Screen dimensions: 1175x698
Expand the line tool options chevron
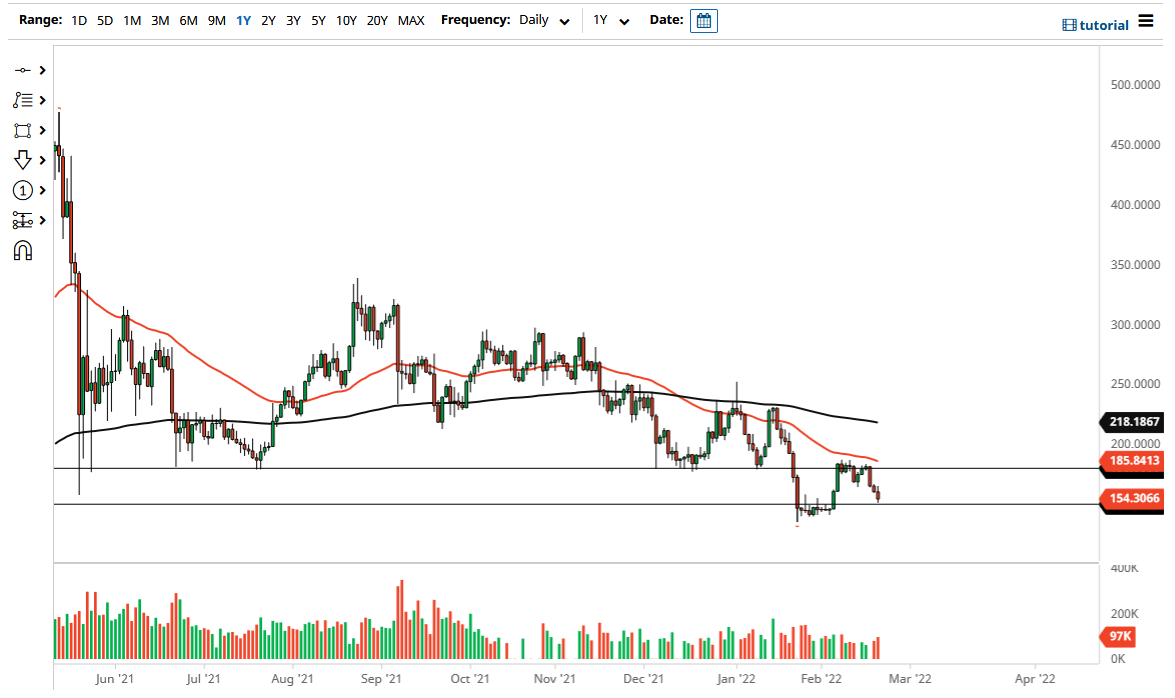click(x=43, y=70)
